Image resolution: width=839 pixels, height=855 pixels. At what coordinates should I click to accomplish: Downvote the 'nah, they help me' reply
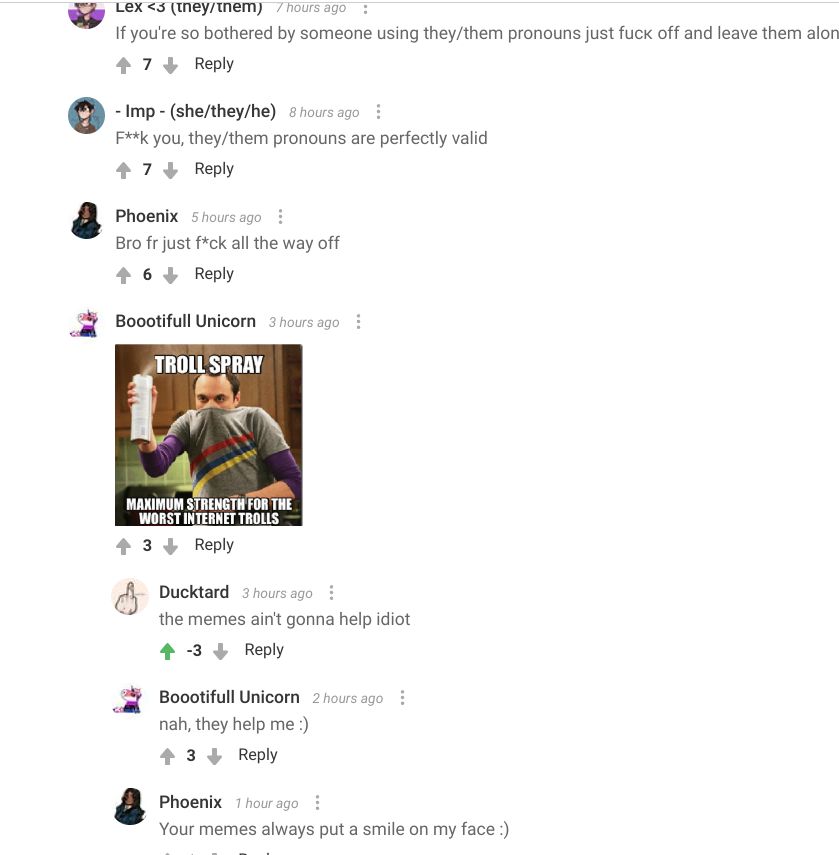tap(214, 756)
